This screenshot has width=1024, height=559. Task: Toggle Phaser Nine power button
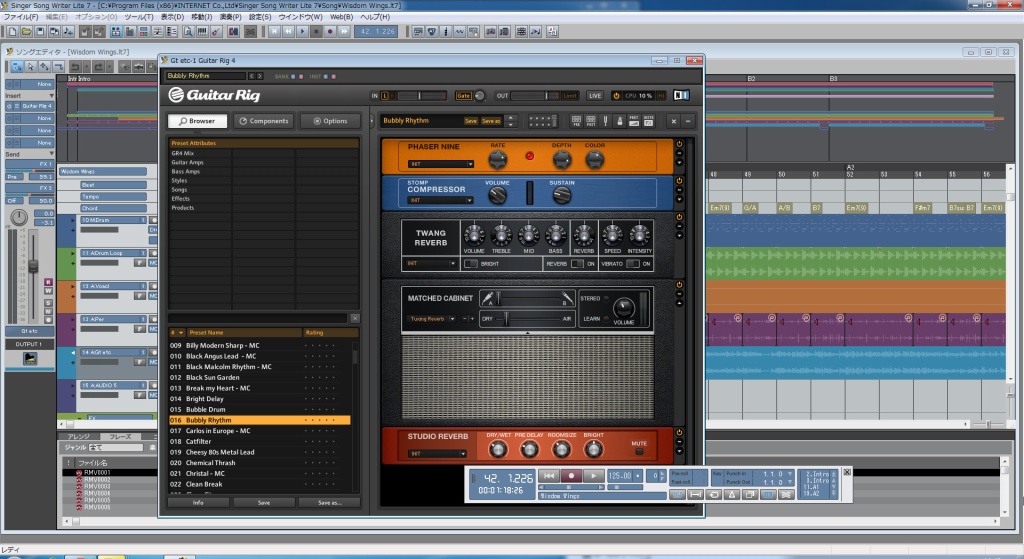point(679,144)
